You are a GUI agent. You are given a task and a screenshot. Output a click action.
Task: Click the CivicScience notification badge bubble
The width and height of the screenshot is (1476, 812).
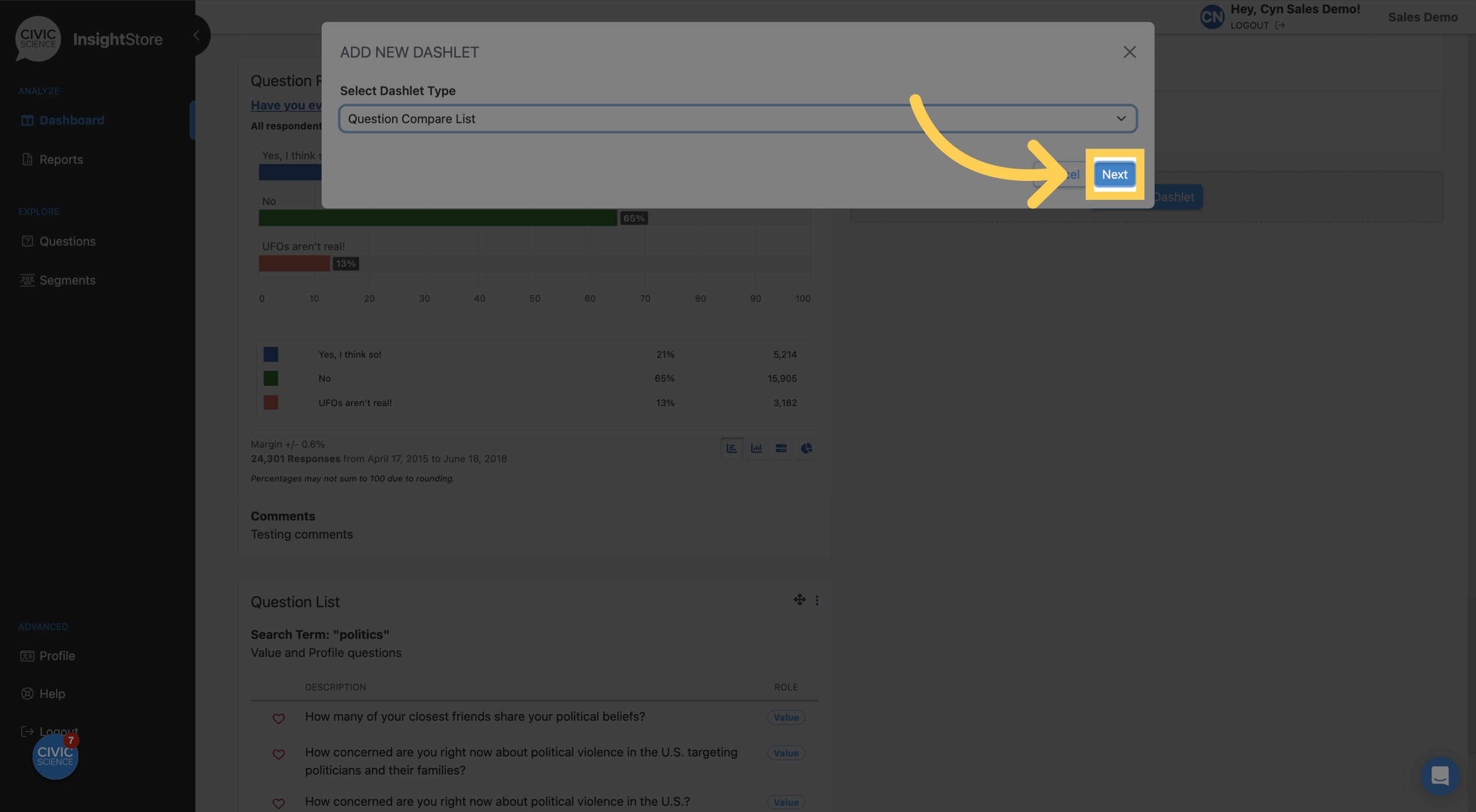[x=55, y=756]
